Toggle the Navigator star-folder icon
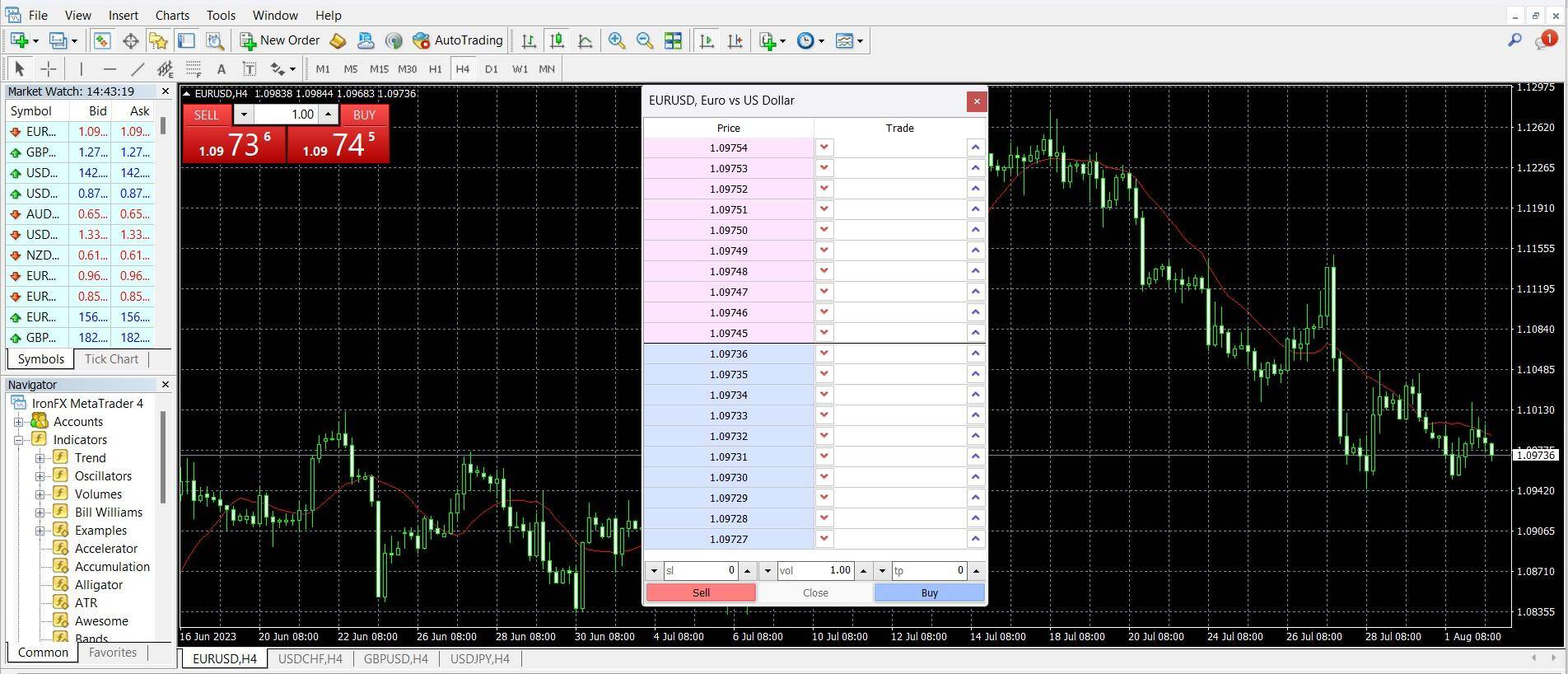 (158, 40)
